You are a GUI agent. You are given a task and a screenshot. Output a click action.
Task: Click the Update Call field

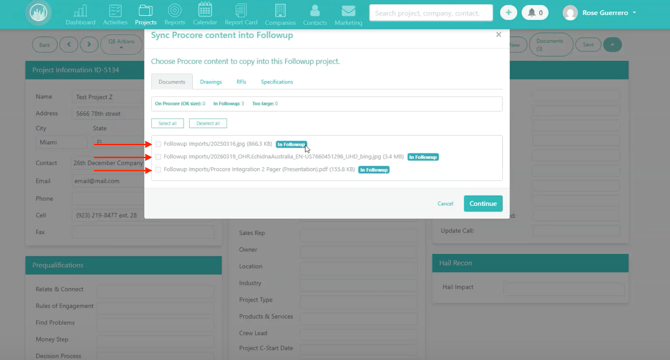pyautogui.click(x=576, y=231)
